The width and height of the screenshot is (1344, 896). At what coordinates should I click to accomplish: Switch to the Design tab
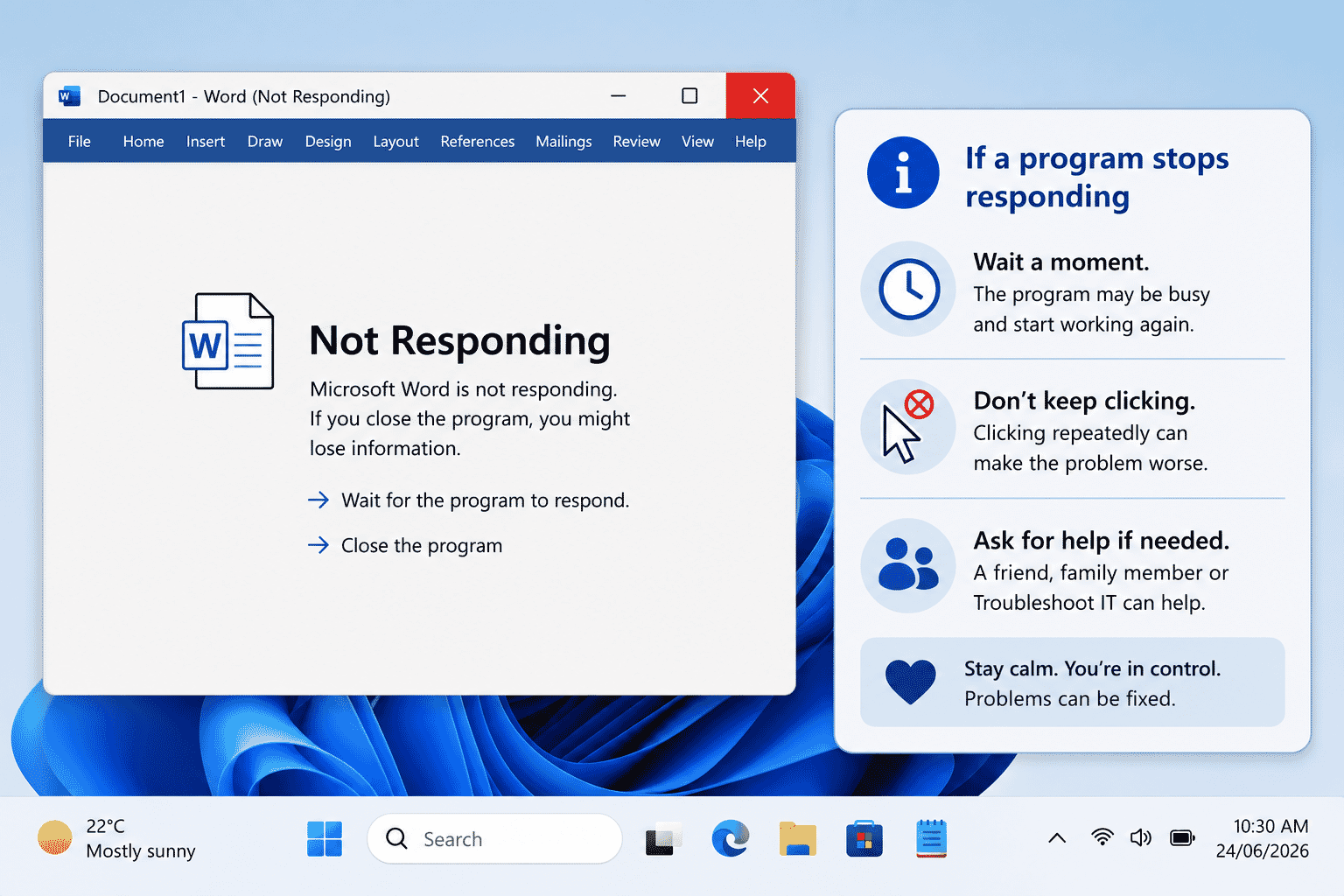coord(328,142)
